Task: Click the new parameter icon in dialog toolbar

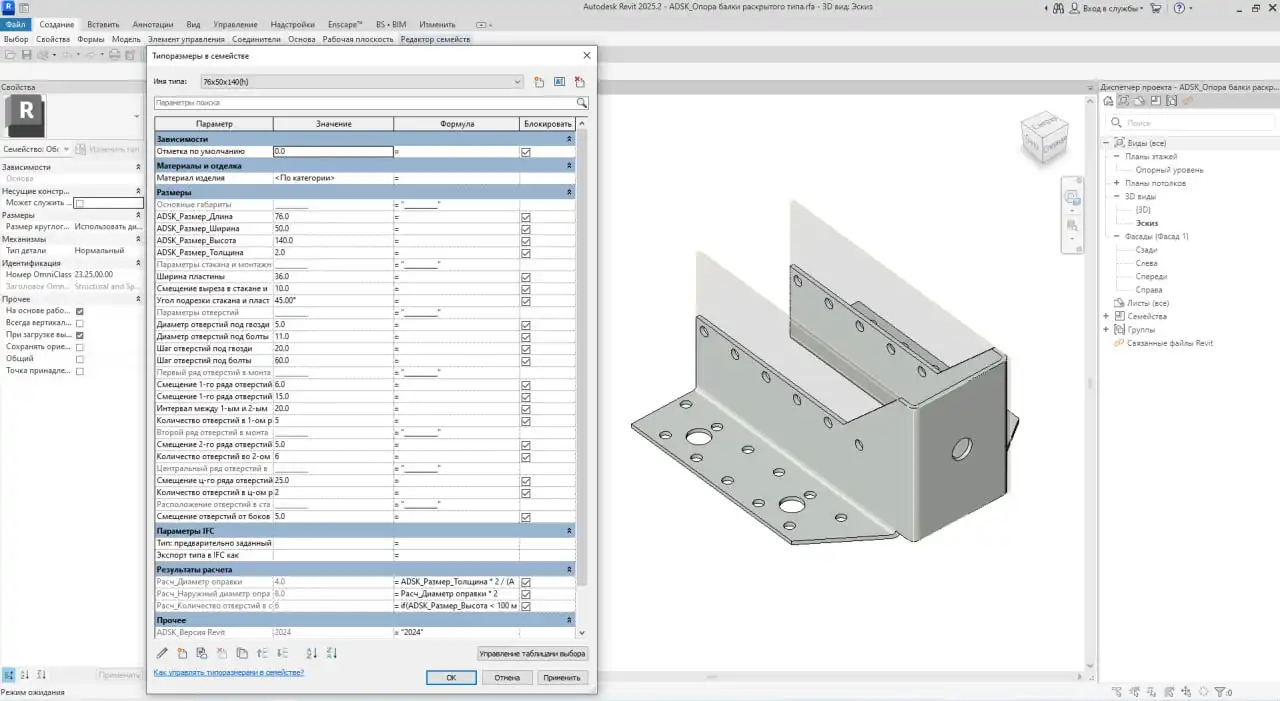Action: click(182, 653)
